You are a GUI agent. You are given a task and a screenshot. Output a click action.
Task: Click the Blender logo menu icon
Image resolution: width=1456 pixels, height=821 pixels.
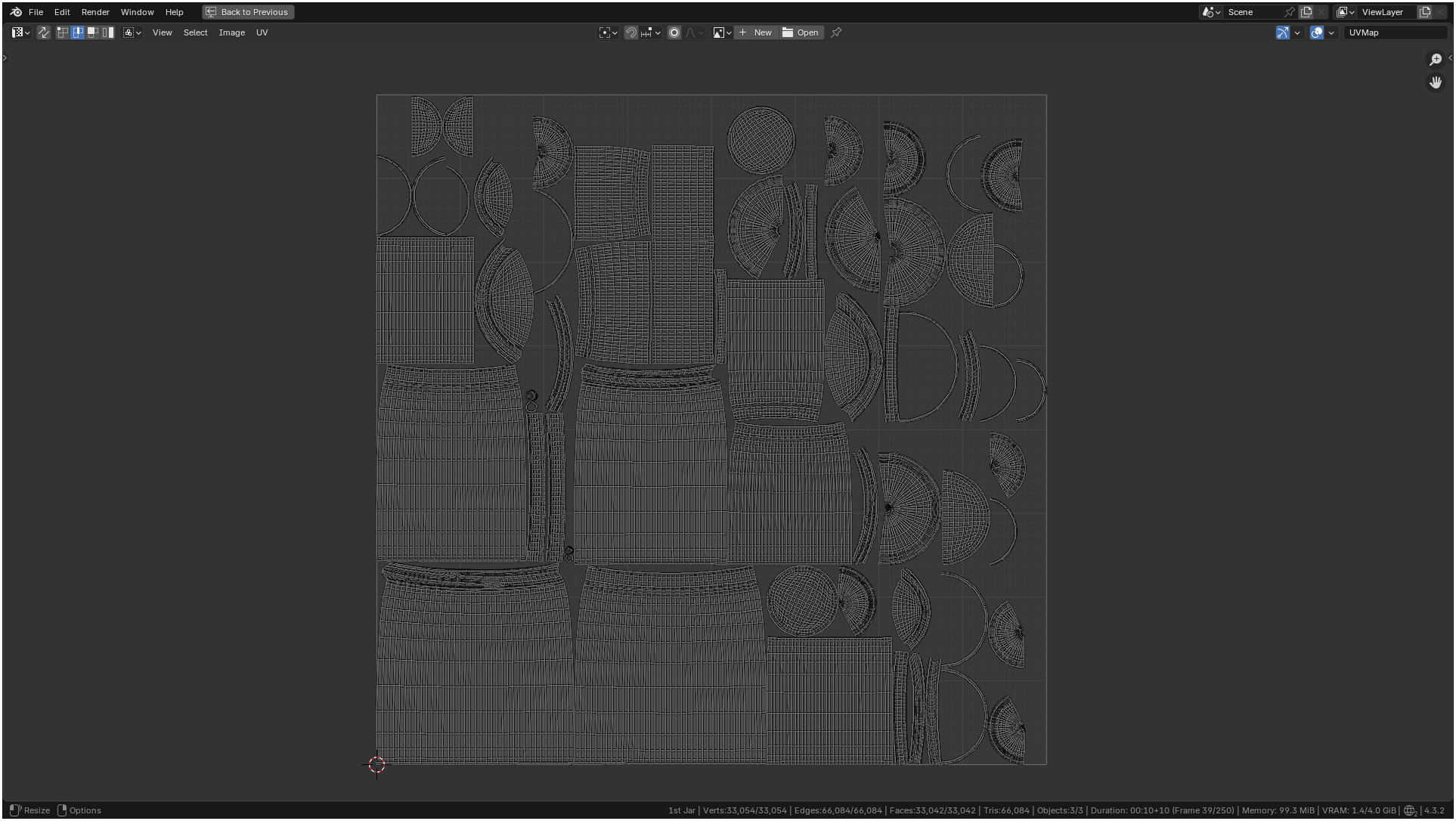16,12
